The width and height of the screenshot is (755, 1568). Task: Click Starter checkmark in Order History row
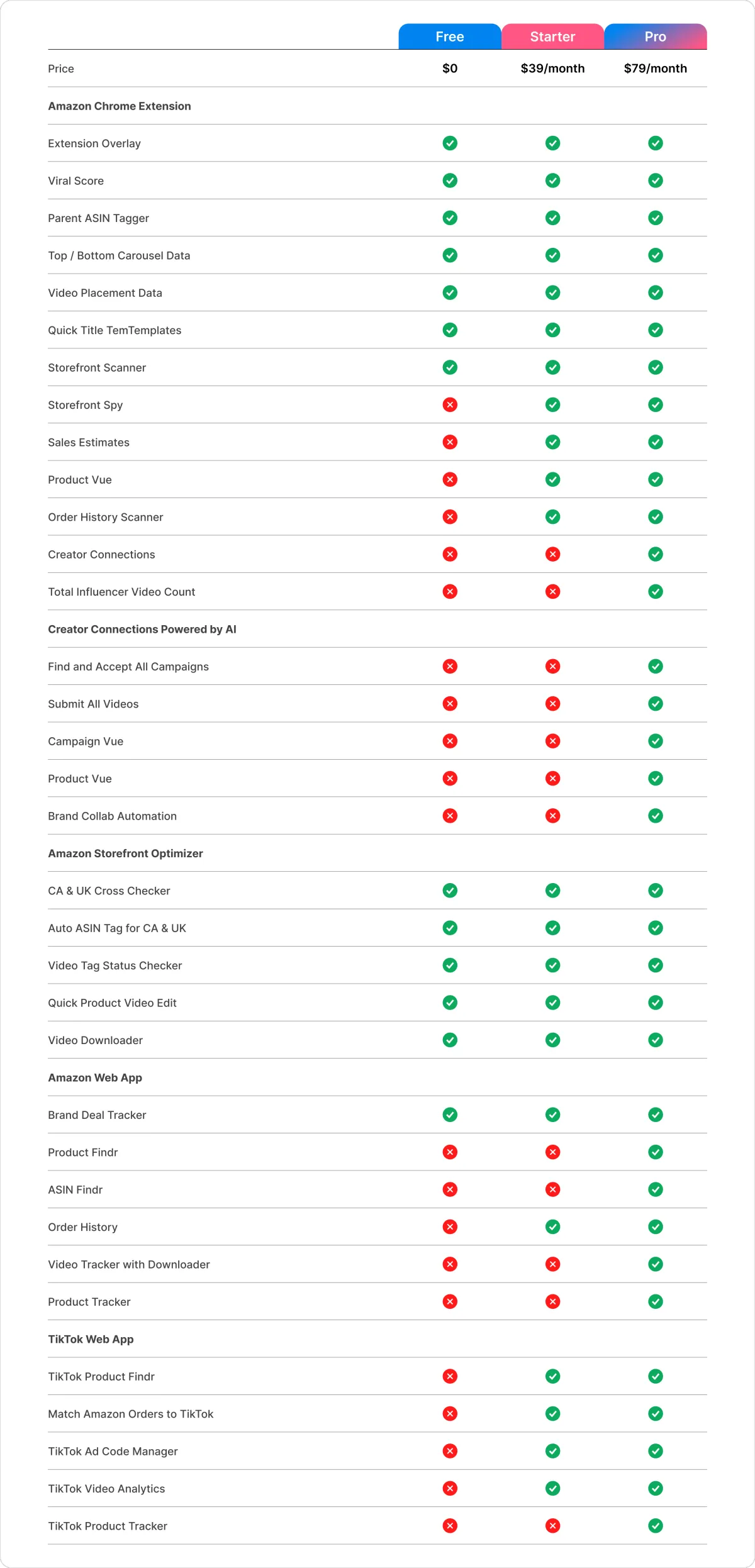[x=552, y=1226]
